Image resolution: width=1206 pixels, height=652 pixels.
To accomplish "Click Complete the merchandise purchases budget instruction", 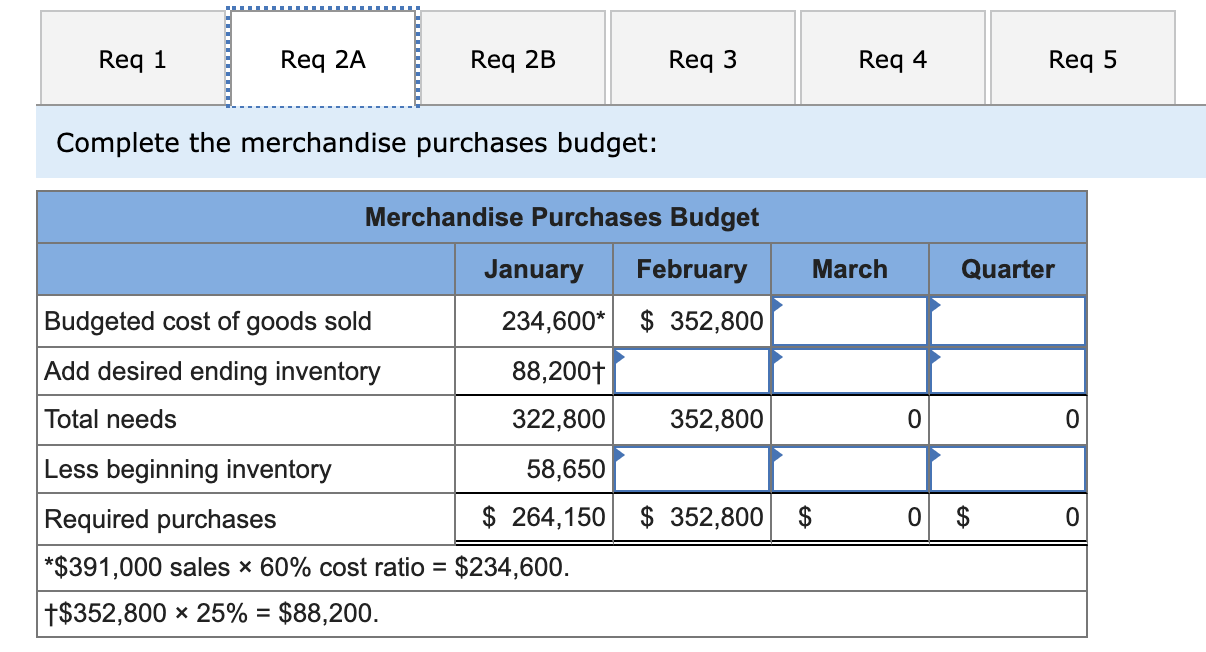I will coord(357,143).
